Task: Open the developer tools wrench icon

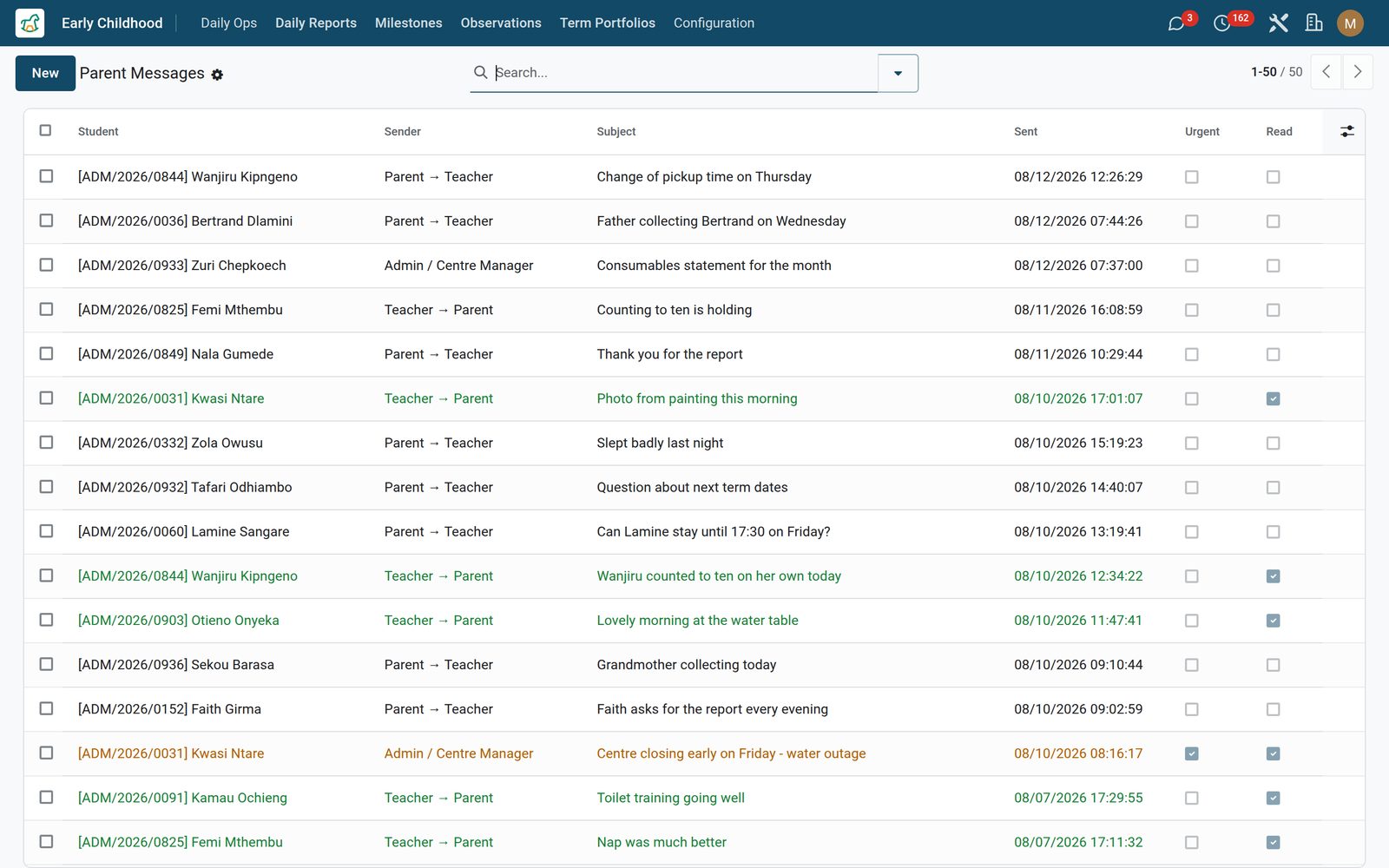Action: tap(1278, 23)
